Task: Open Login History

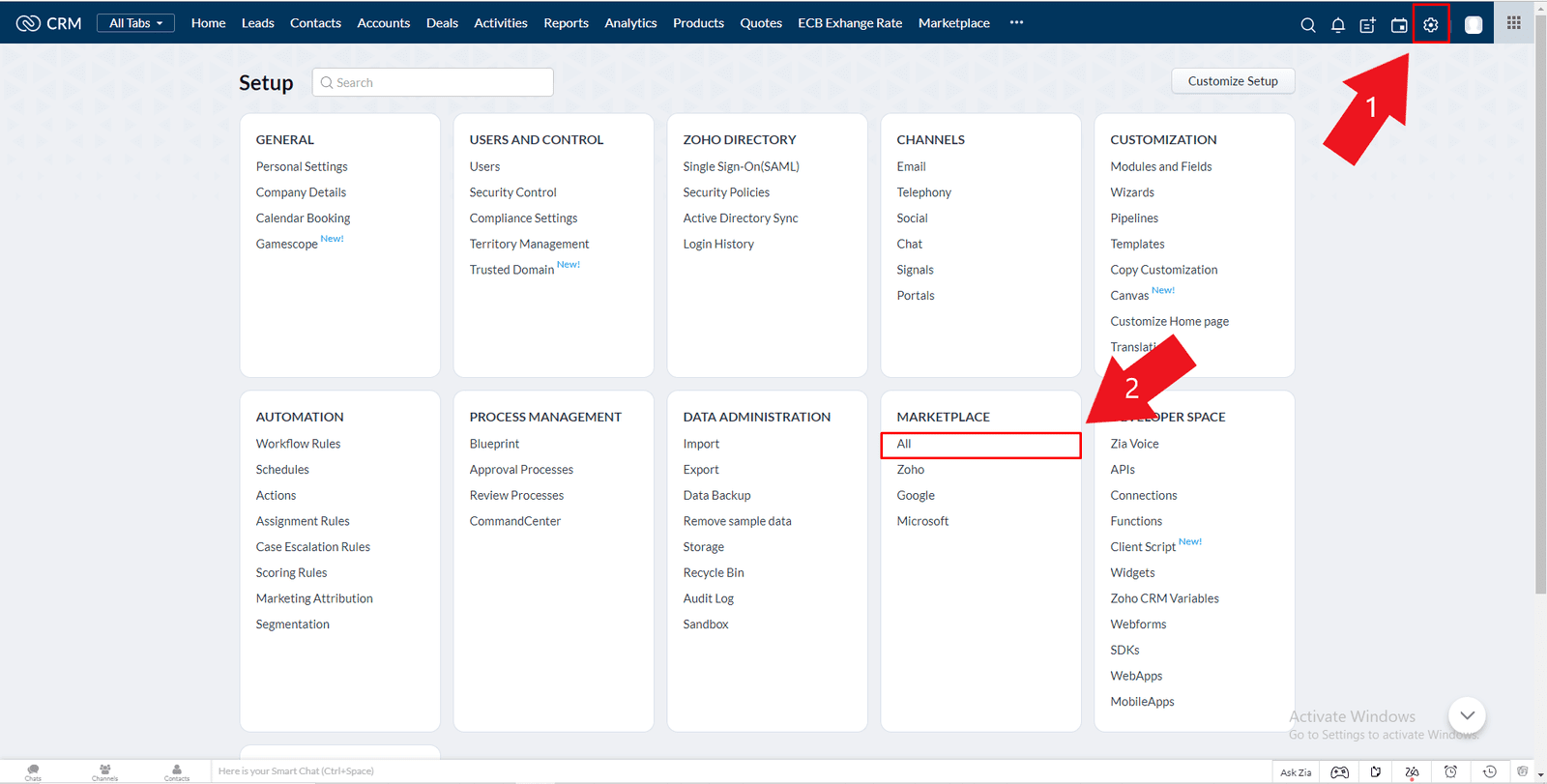Action: [718, 244]
